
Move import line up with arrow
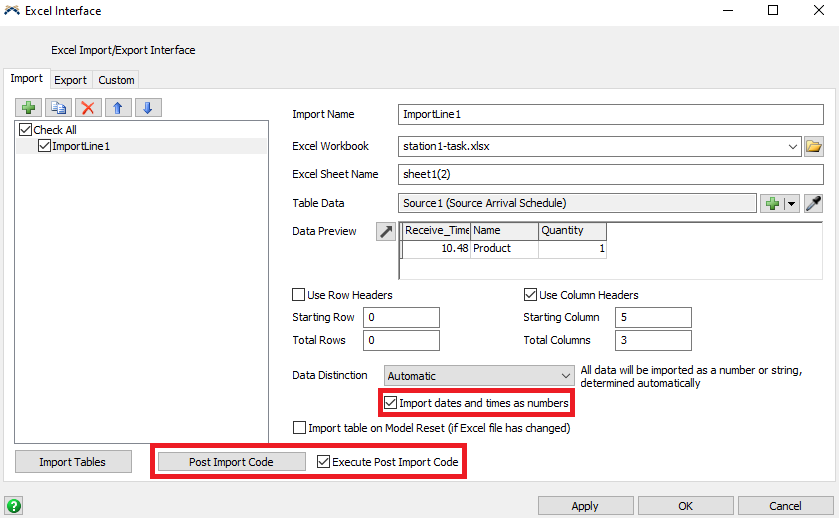click(118, 108)
